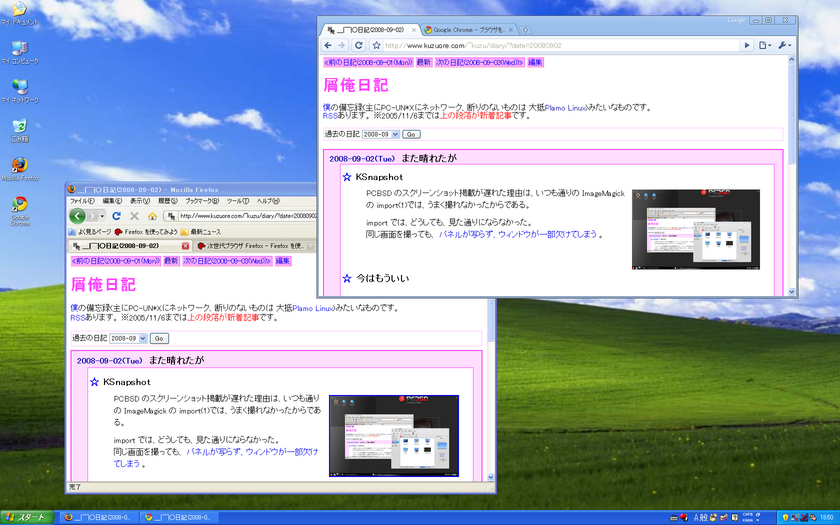Open the 履歴 menu in Firefox
Screen dimensions: 840x525
coord(167,201)
